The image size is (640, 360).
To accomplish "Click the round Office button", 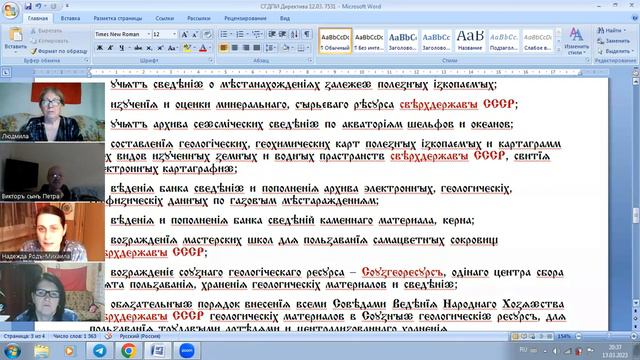I will 10,10.
